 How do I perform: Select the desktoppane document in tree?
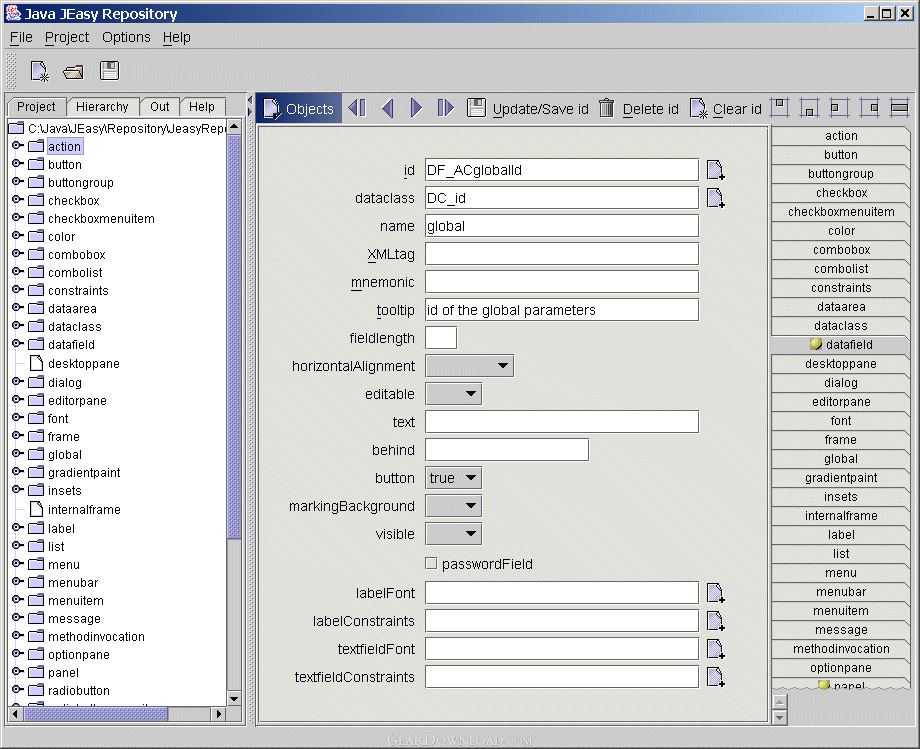(x=75, y=364)
